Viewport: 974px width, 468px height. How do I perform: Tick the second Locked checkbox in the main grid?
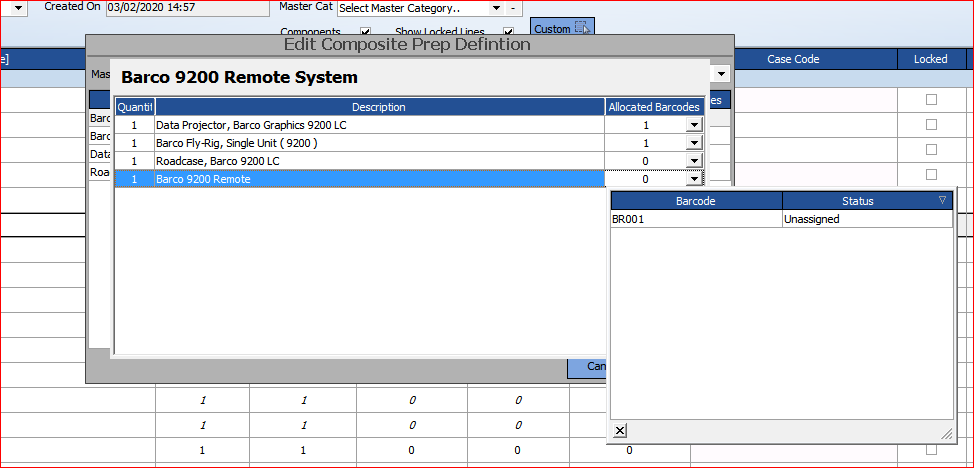coord(931,124)
